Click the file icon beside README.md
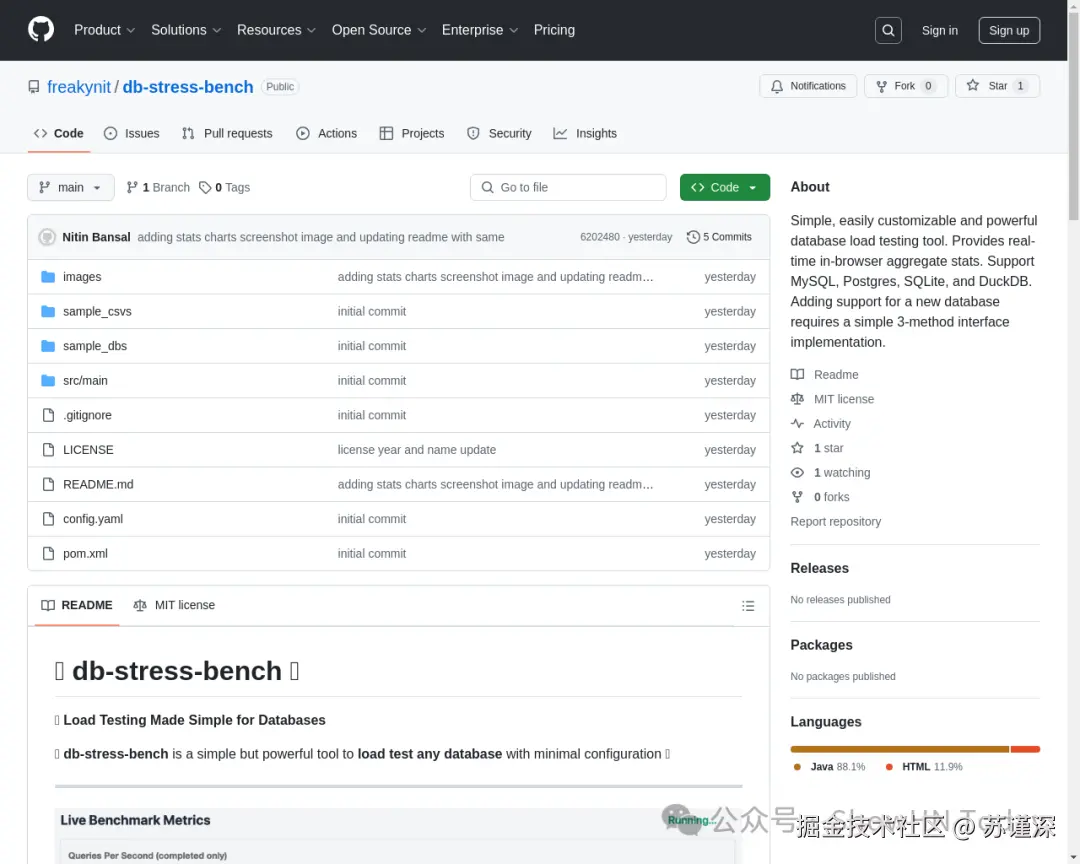Image resolution: width=1080 pixels, height=864 pixels. [x=48, y=484]
